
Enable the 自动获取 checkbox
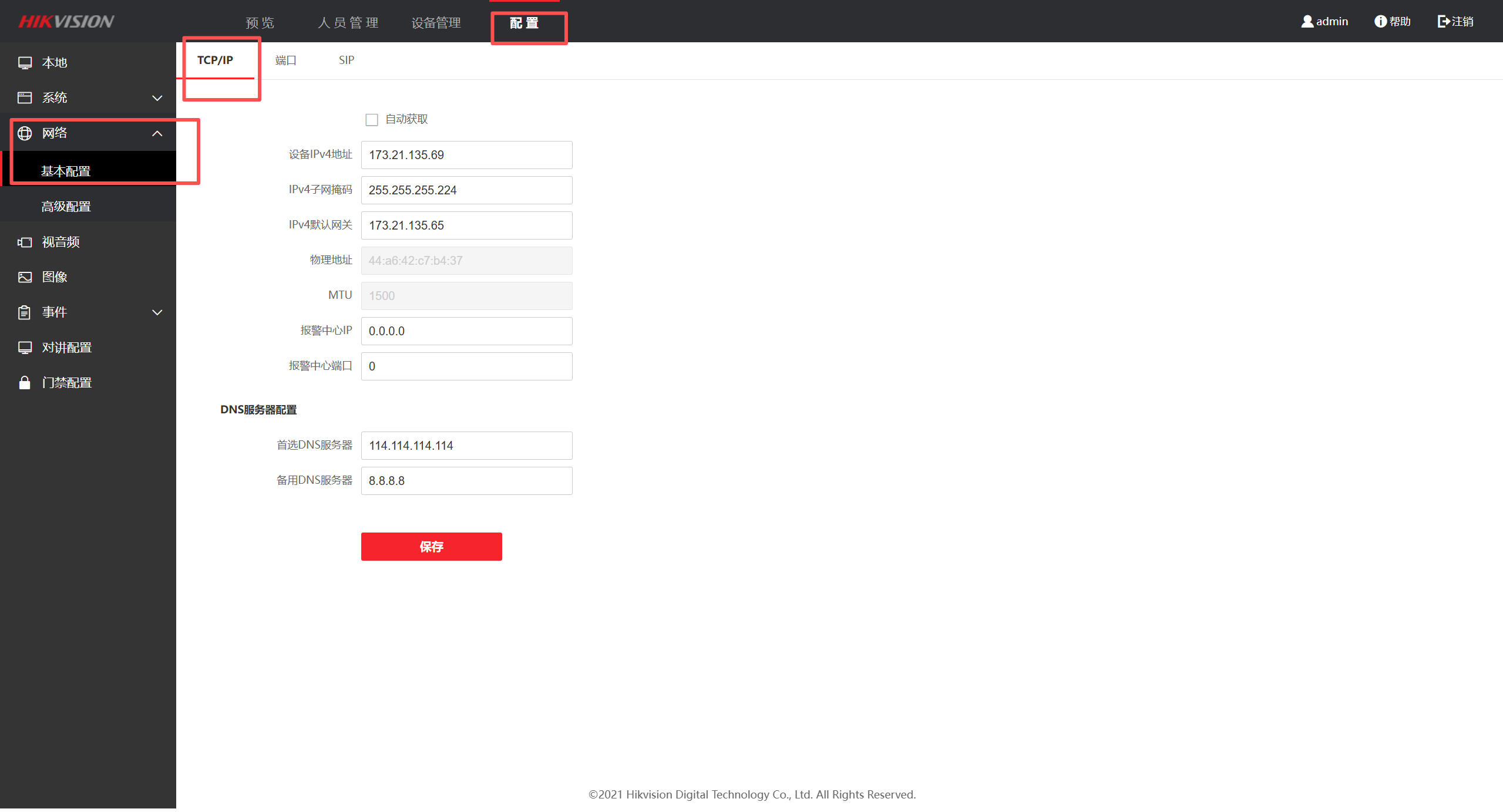pyautogui.click(x=372, y=120)
